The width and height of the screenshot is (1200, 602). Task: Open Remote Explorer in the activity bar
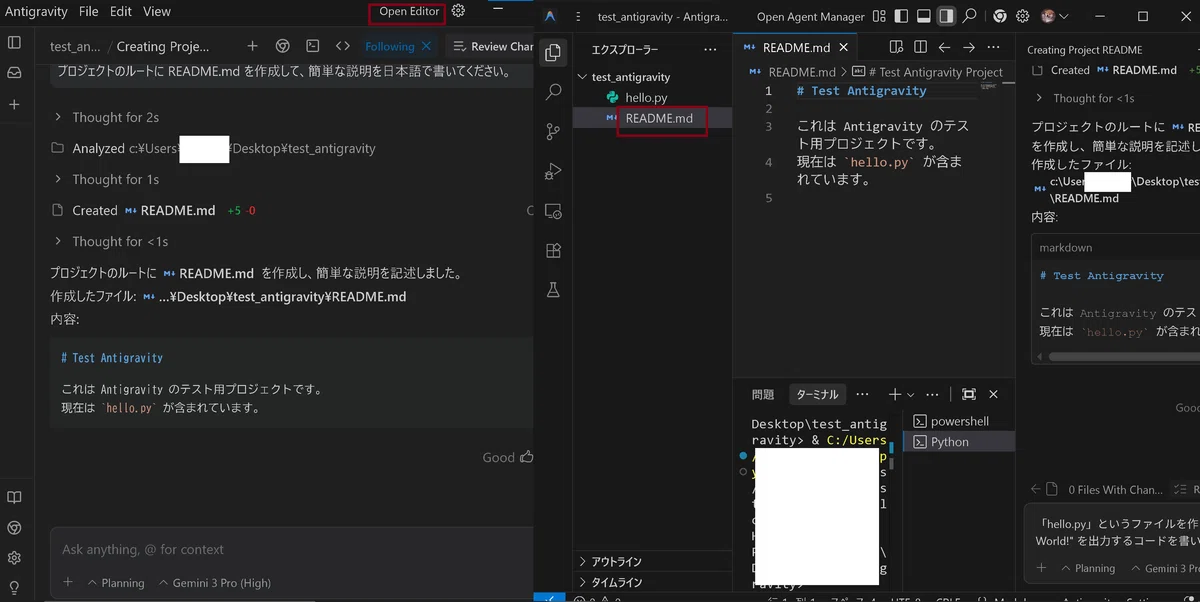point(553,211)
